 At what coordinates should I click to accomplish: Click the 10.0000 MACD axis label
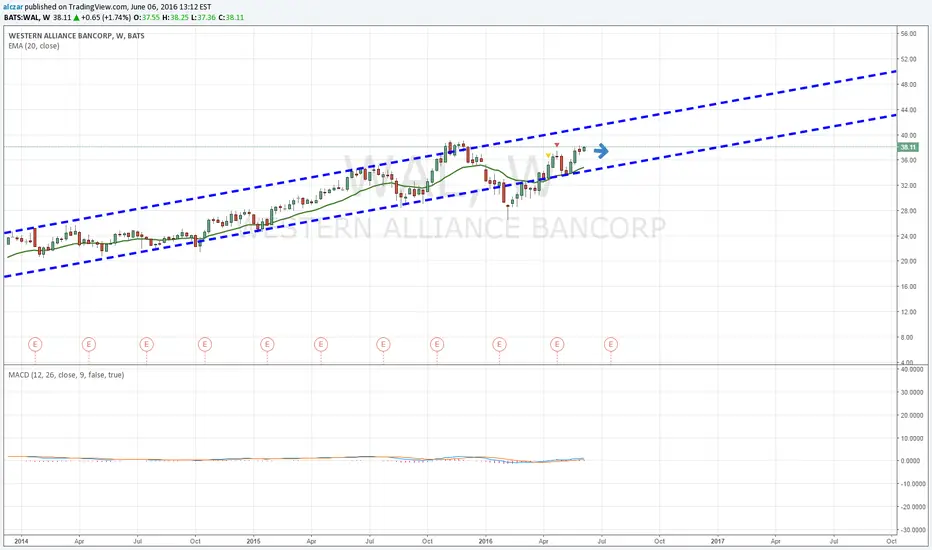[x=913, y=438]
